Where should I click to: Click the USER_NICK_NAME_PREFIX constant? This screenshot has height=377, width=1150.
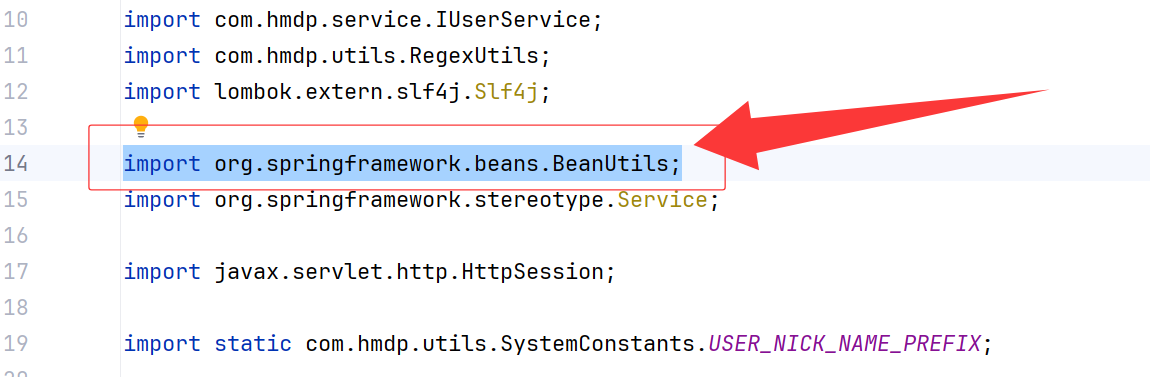tap(844, 344)
